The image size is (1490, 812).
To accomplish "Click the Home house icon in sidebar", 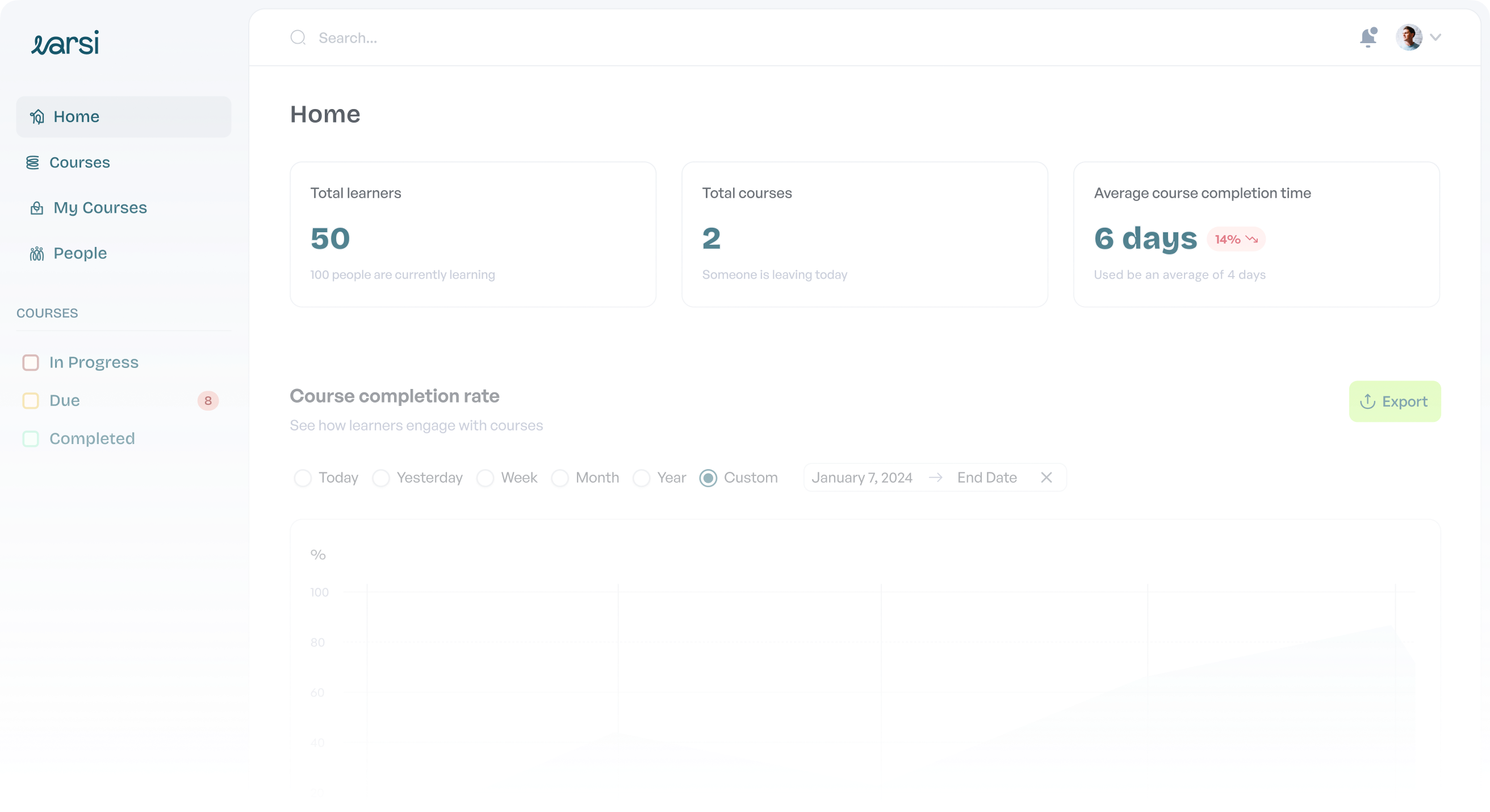I will point(37,117).
